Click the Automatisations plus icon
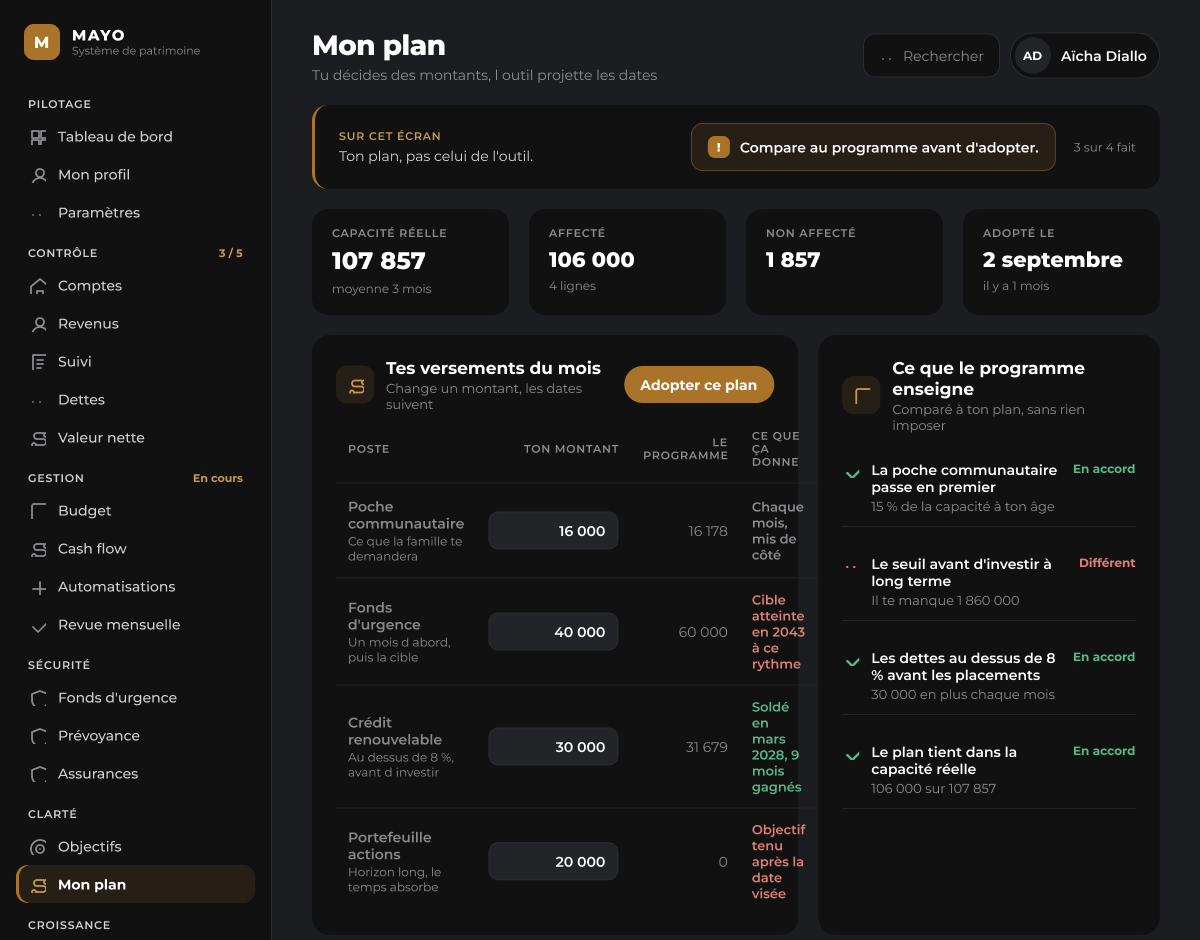The width and height of the screenshot is (1200, 940). 39,587
